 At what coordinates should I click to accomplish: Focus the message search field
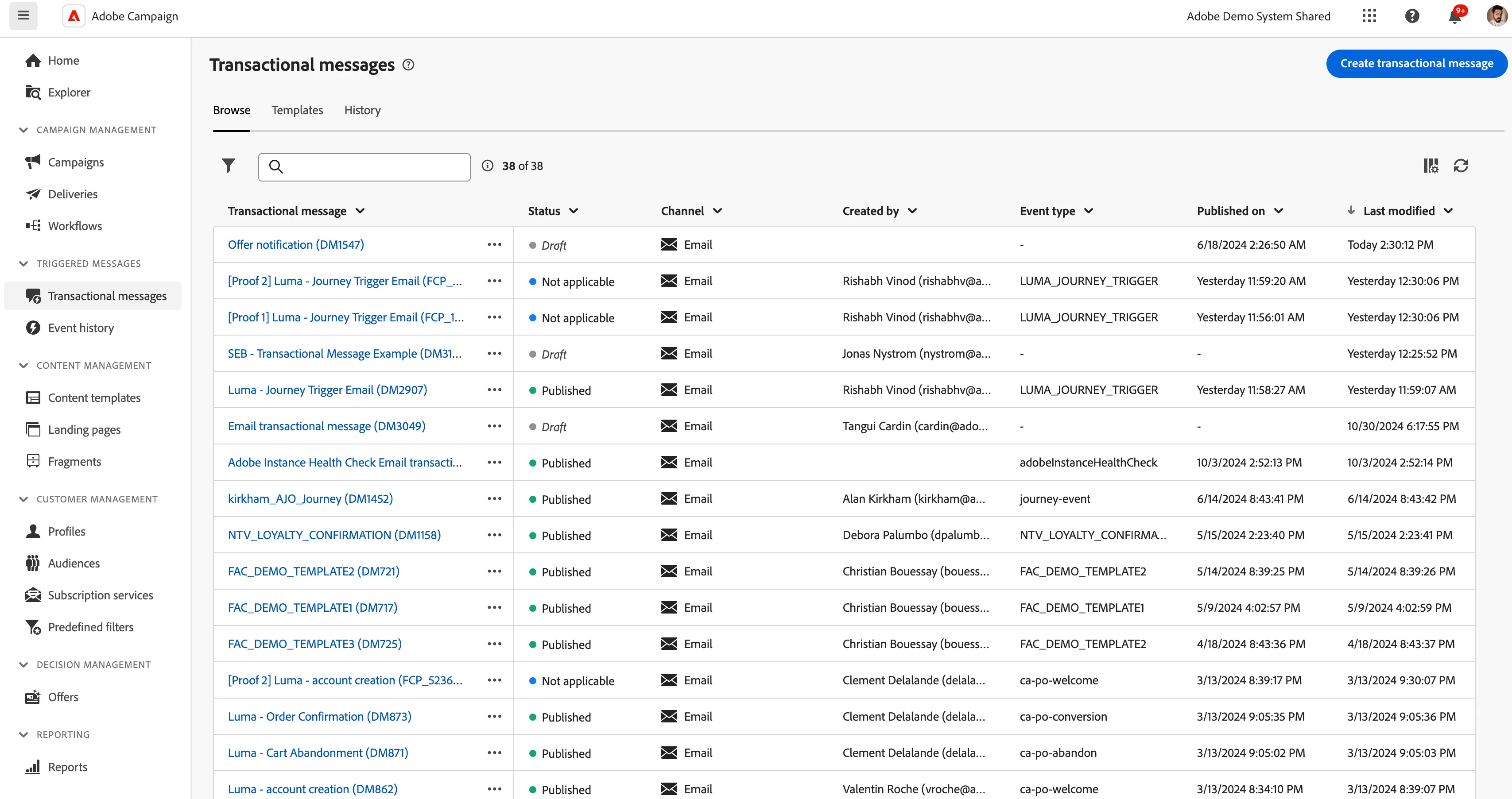click(x=364, y=167)
